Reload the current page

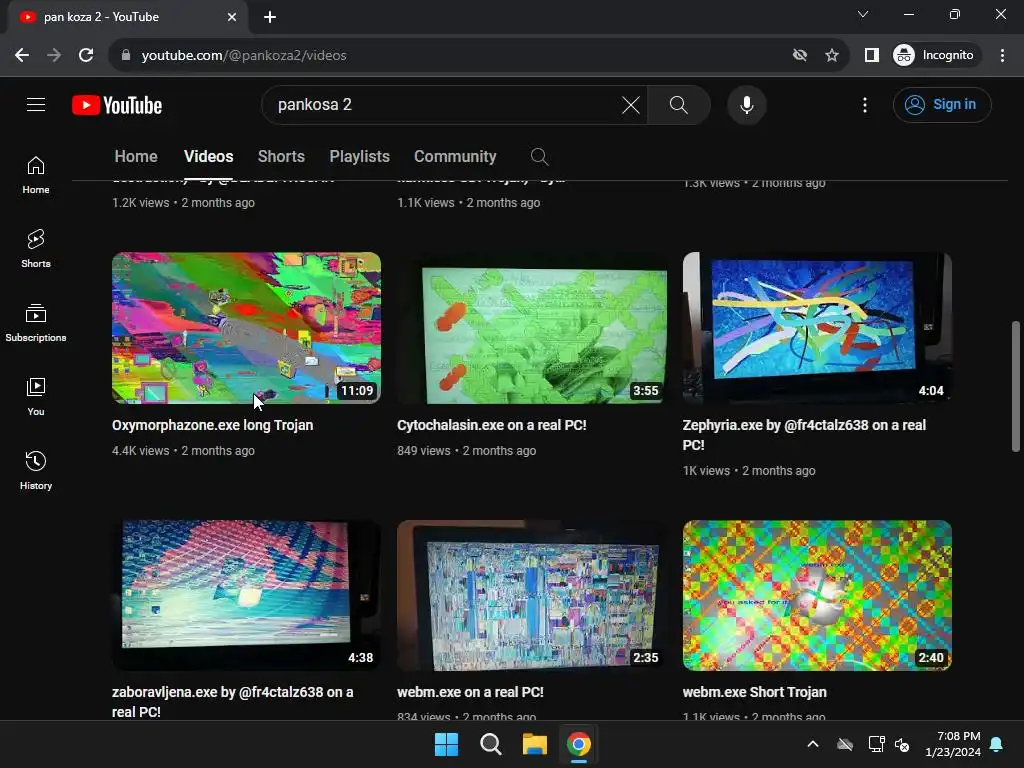[86, 56]
